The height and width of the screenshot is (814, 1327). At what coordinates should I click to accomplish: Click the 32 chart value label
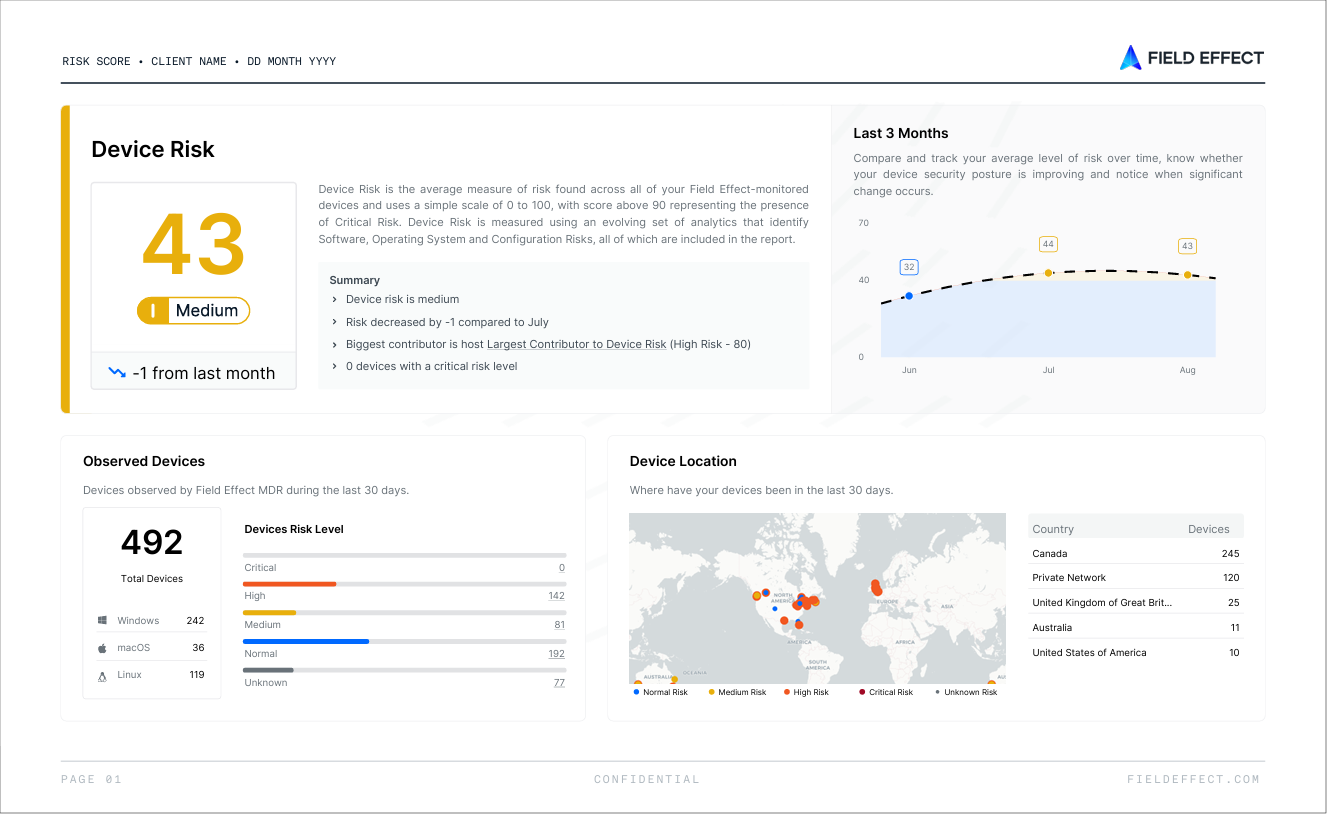pyautogui.click(x=909, y=267)
